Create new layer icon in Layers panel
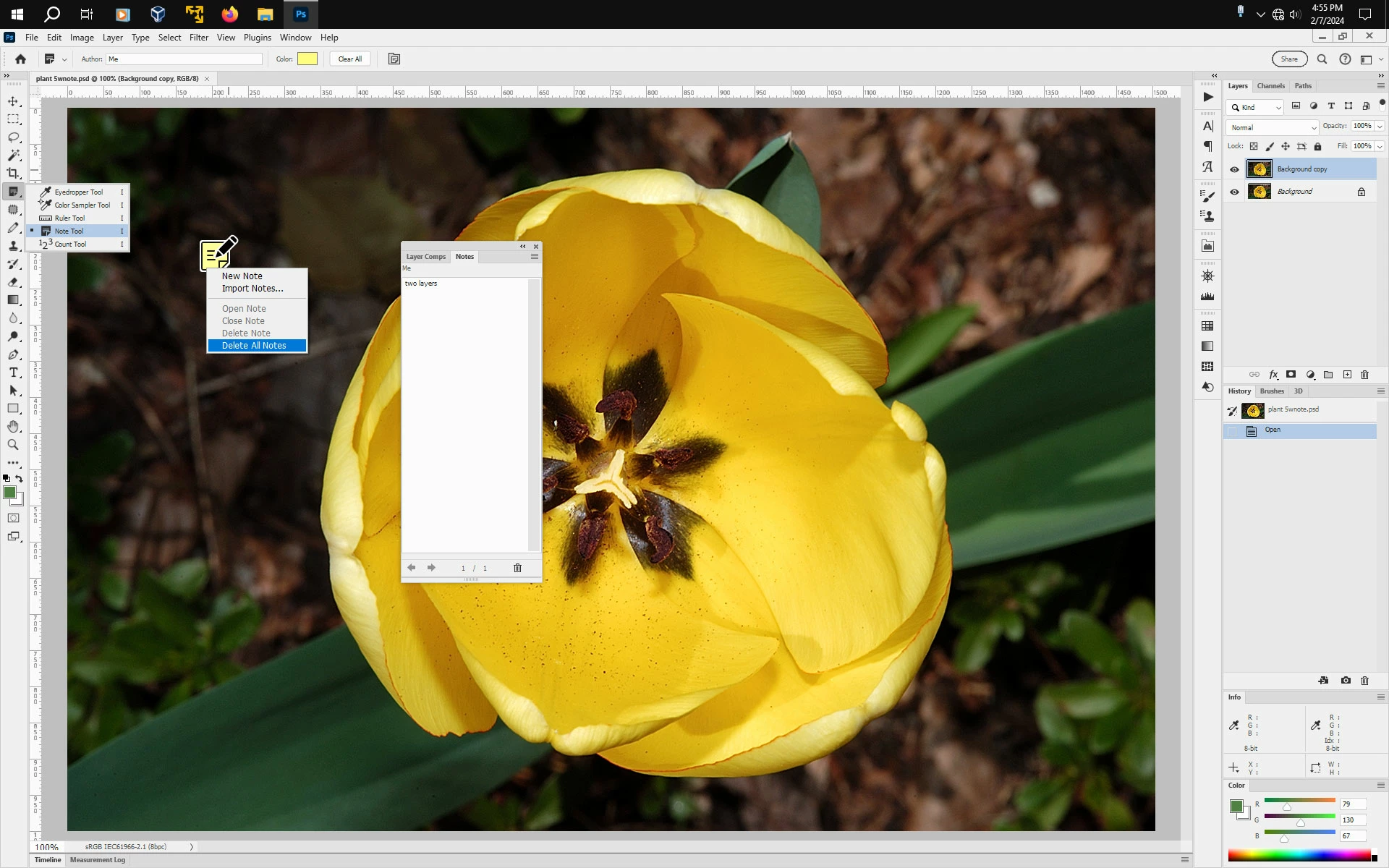The image size is (1389, 868). click(1347, 375)
